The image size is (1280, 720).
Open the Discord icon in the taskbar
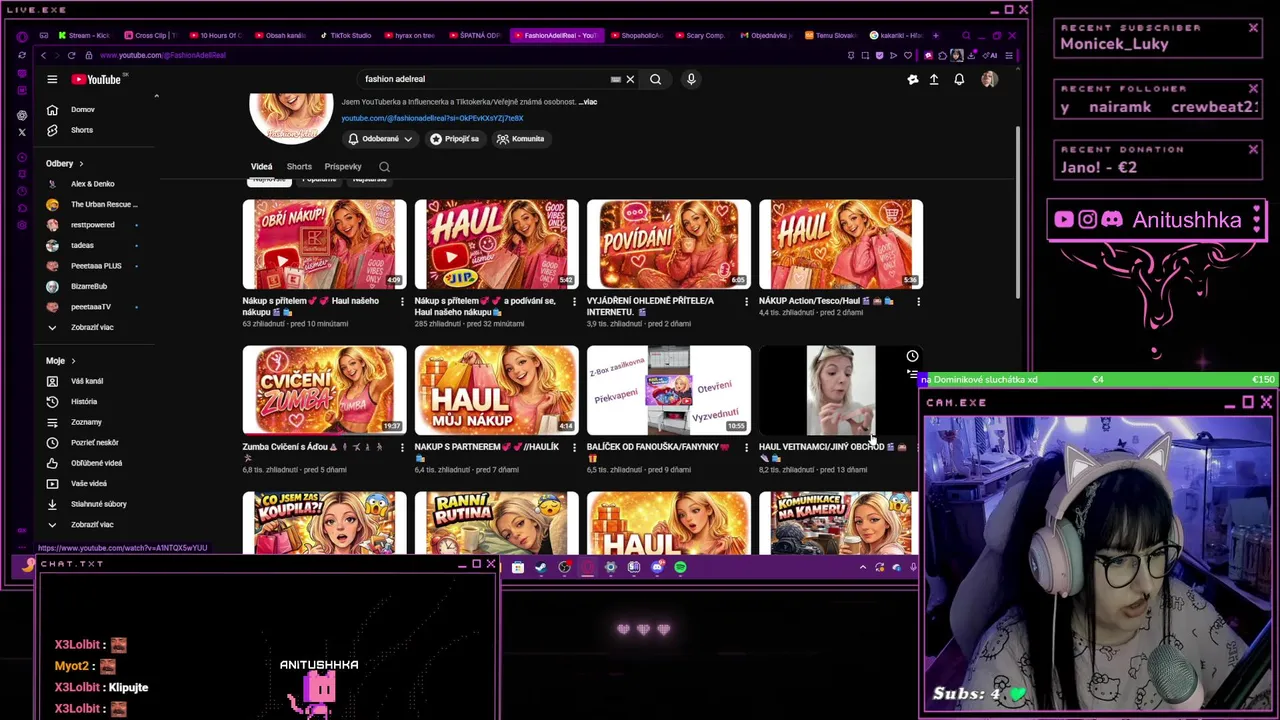point(657,568)
